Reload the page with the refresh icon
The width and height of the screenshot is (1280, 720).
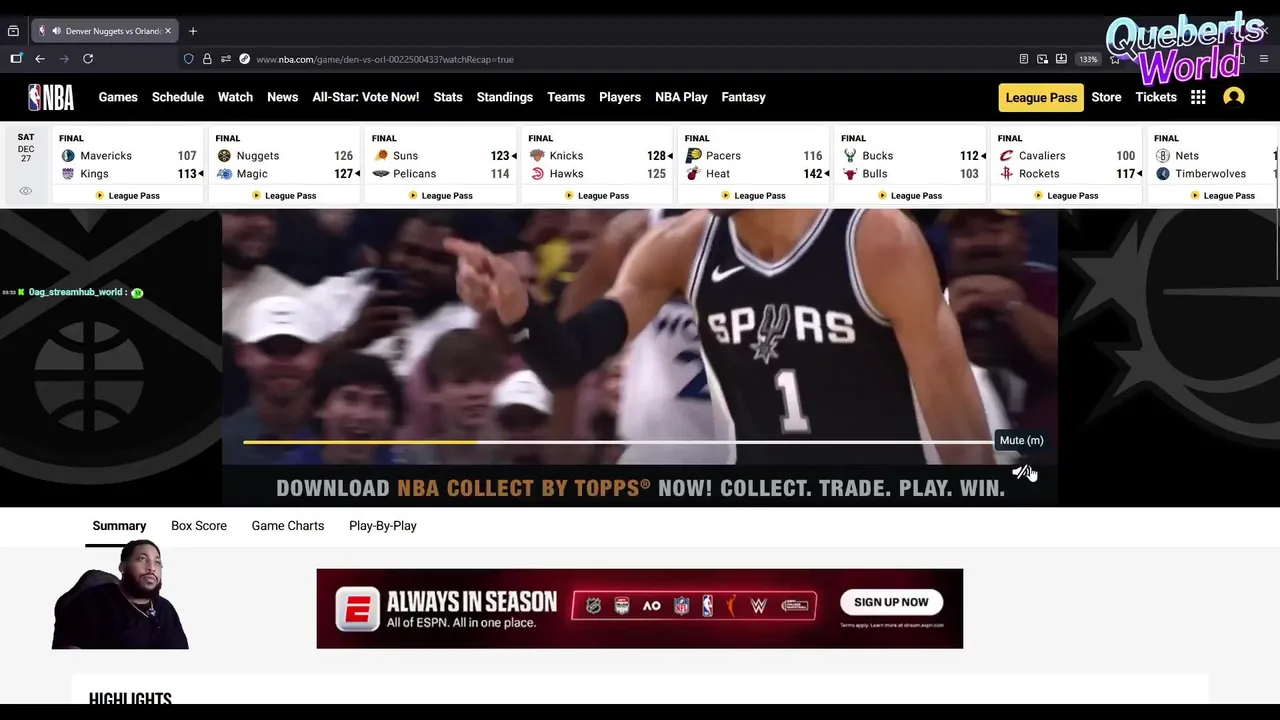pyautogui.click(x=88, y=59)
